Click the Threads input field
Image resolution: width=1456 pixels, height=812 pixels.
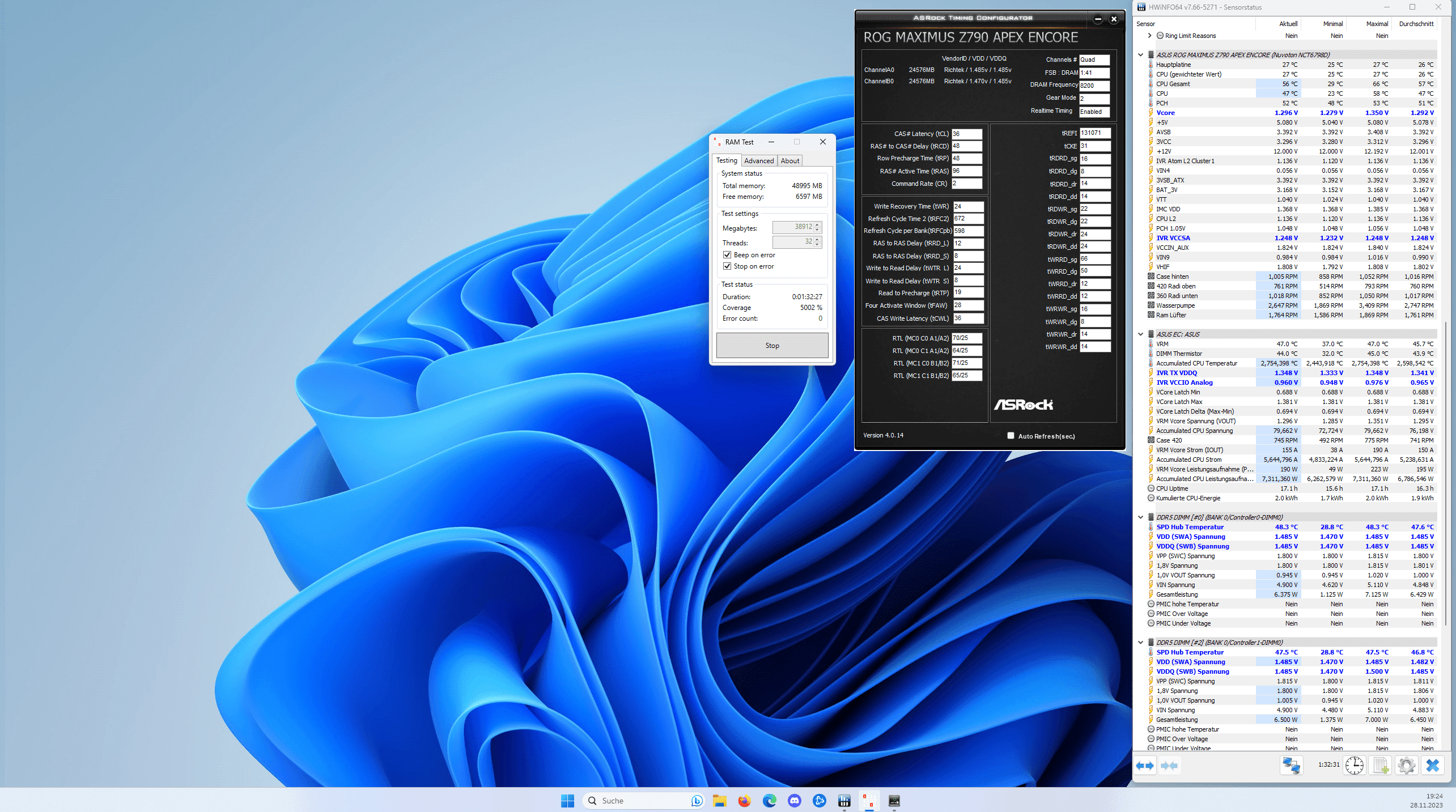click(793, 241)
